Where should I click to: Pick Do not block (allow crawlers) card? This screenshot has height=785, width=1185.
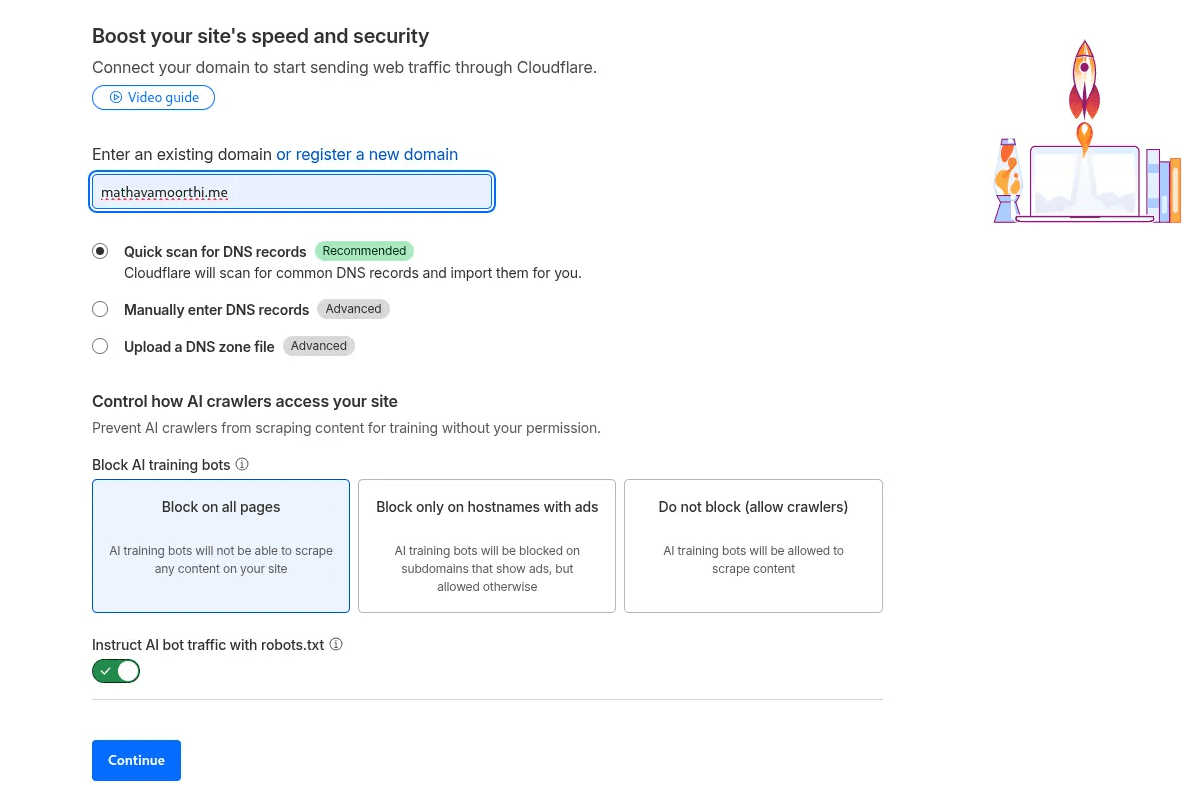(x=753, y=545)
